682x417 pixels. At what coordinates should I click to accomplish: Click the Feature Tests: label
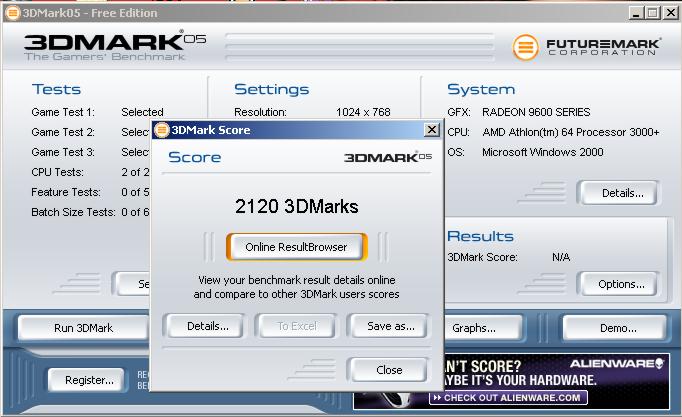click(66, 192)
